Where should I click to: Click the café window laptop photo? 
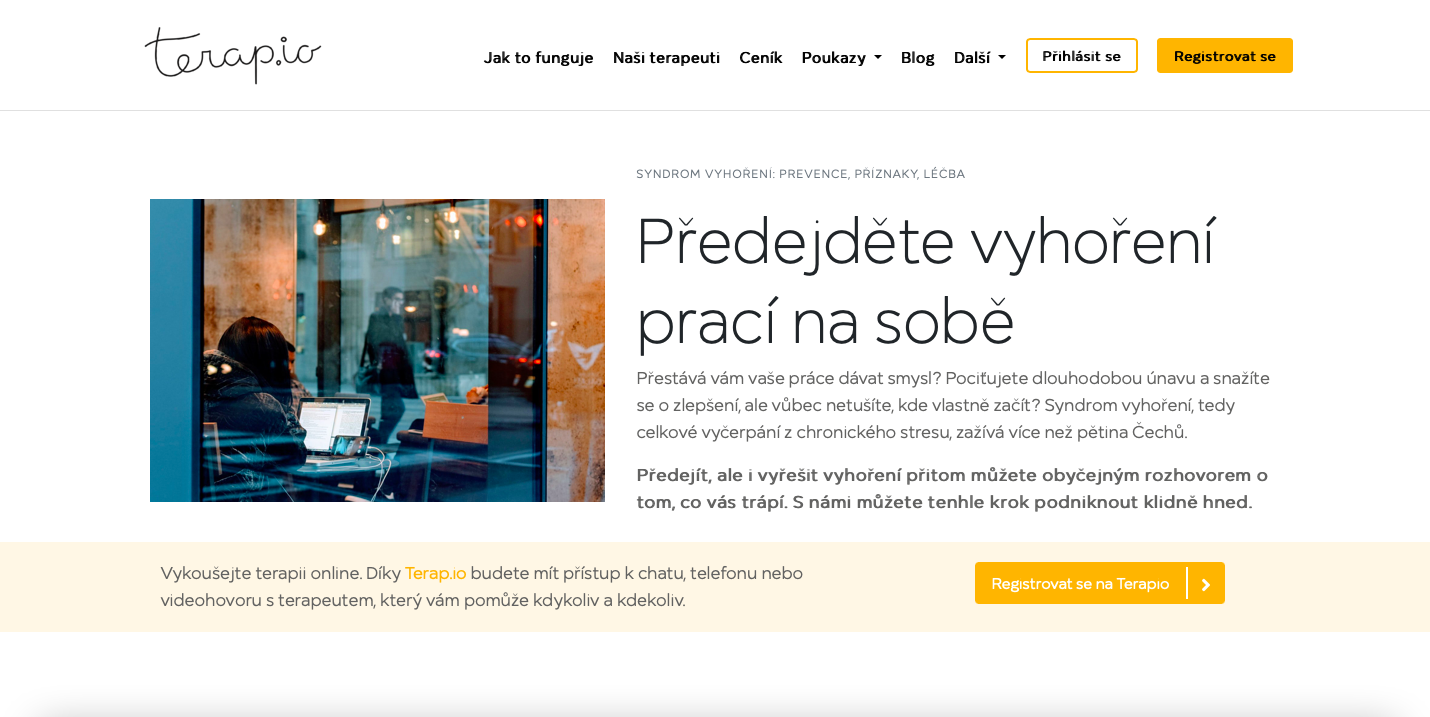(x=377, y=350)
